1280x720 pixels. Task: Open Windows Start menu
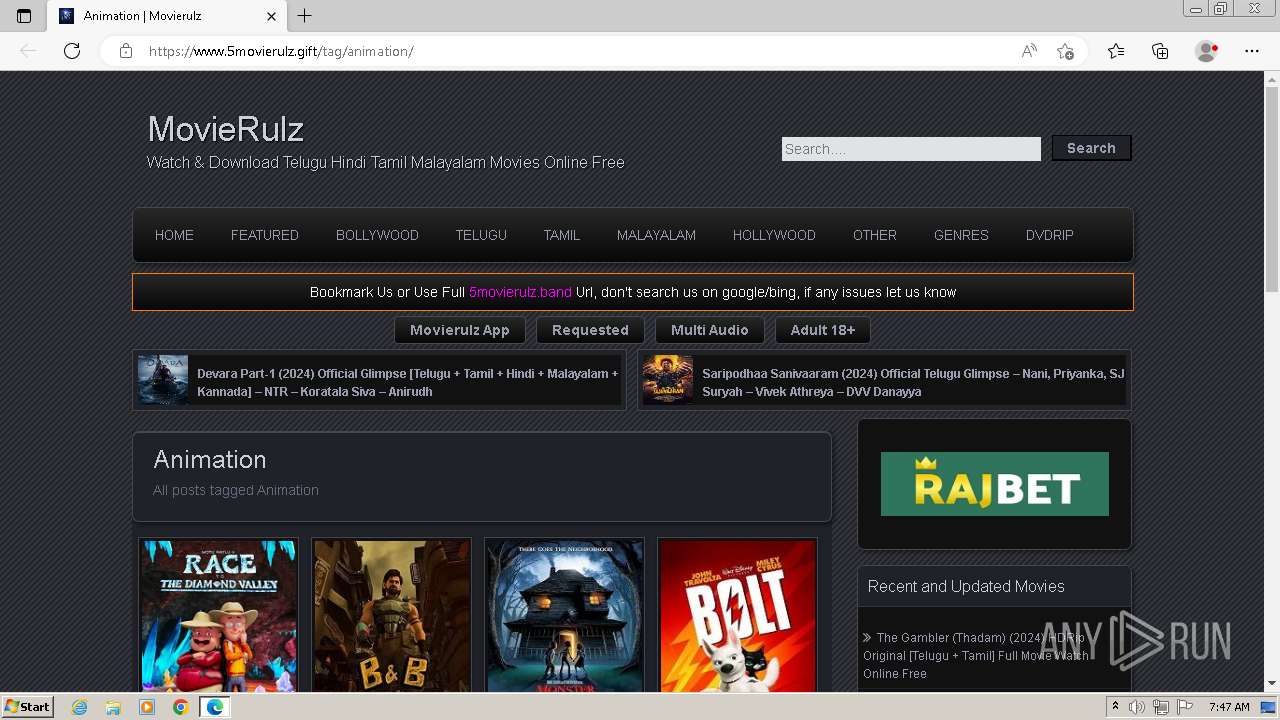27,706
